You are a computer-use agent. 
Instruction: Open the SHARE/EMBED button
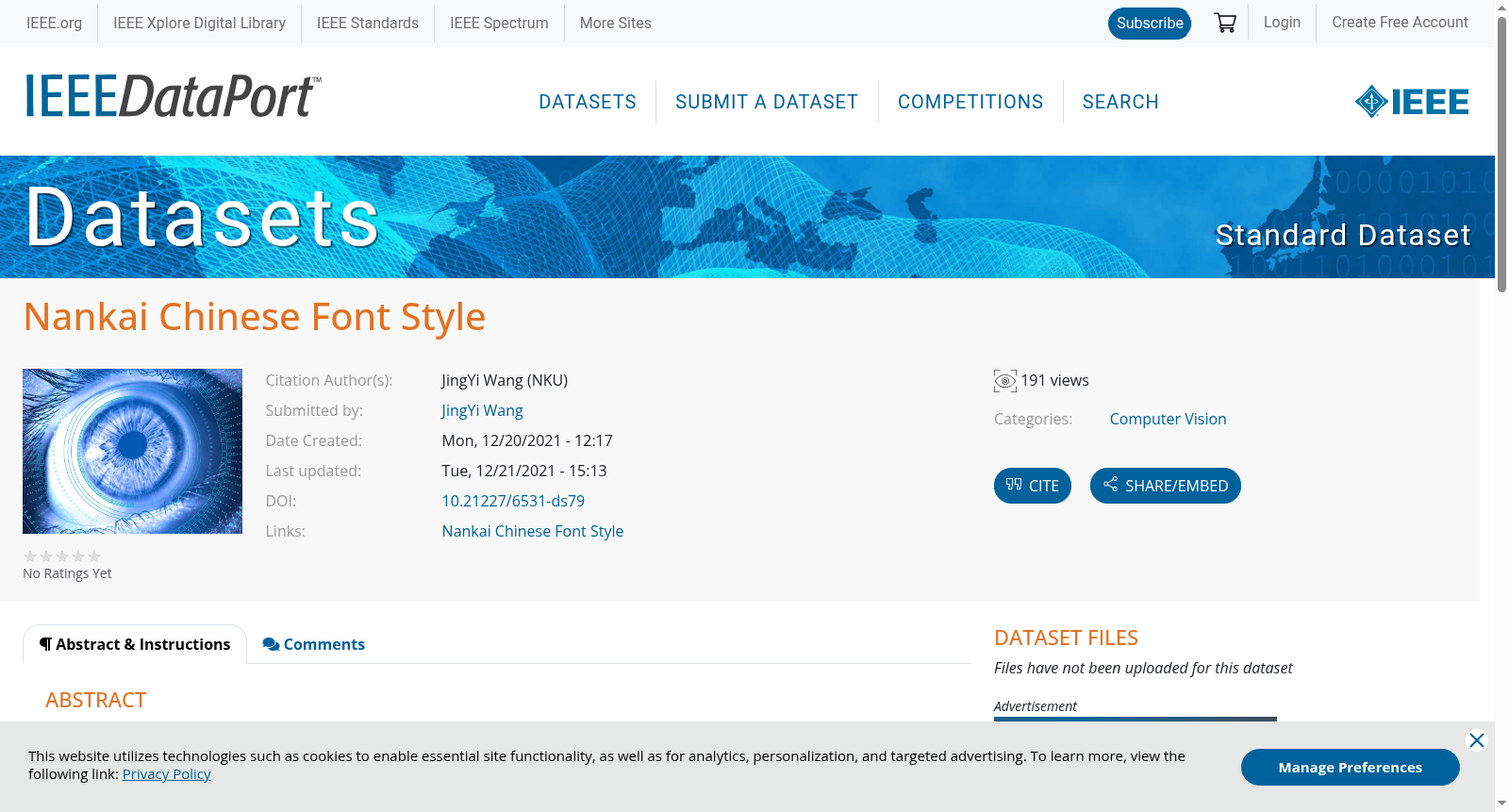point(1165,486)
